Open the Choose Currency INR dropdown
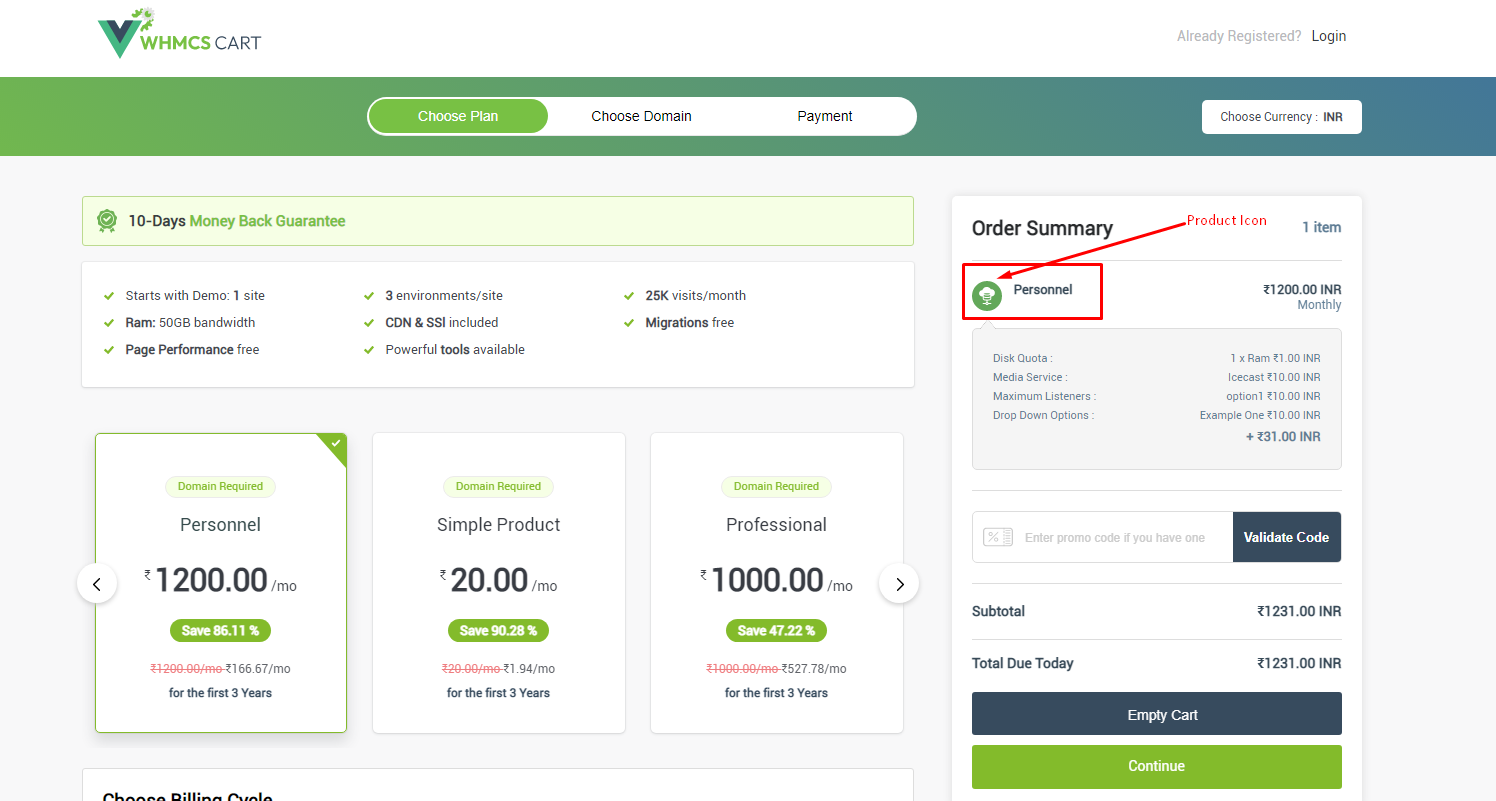This screenshot has height=801, width=1496. (x=1281, y=117)
